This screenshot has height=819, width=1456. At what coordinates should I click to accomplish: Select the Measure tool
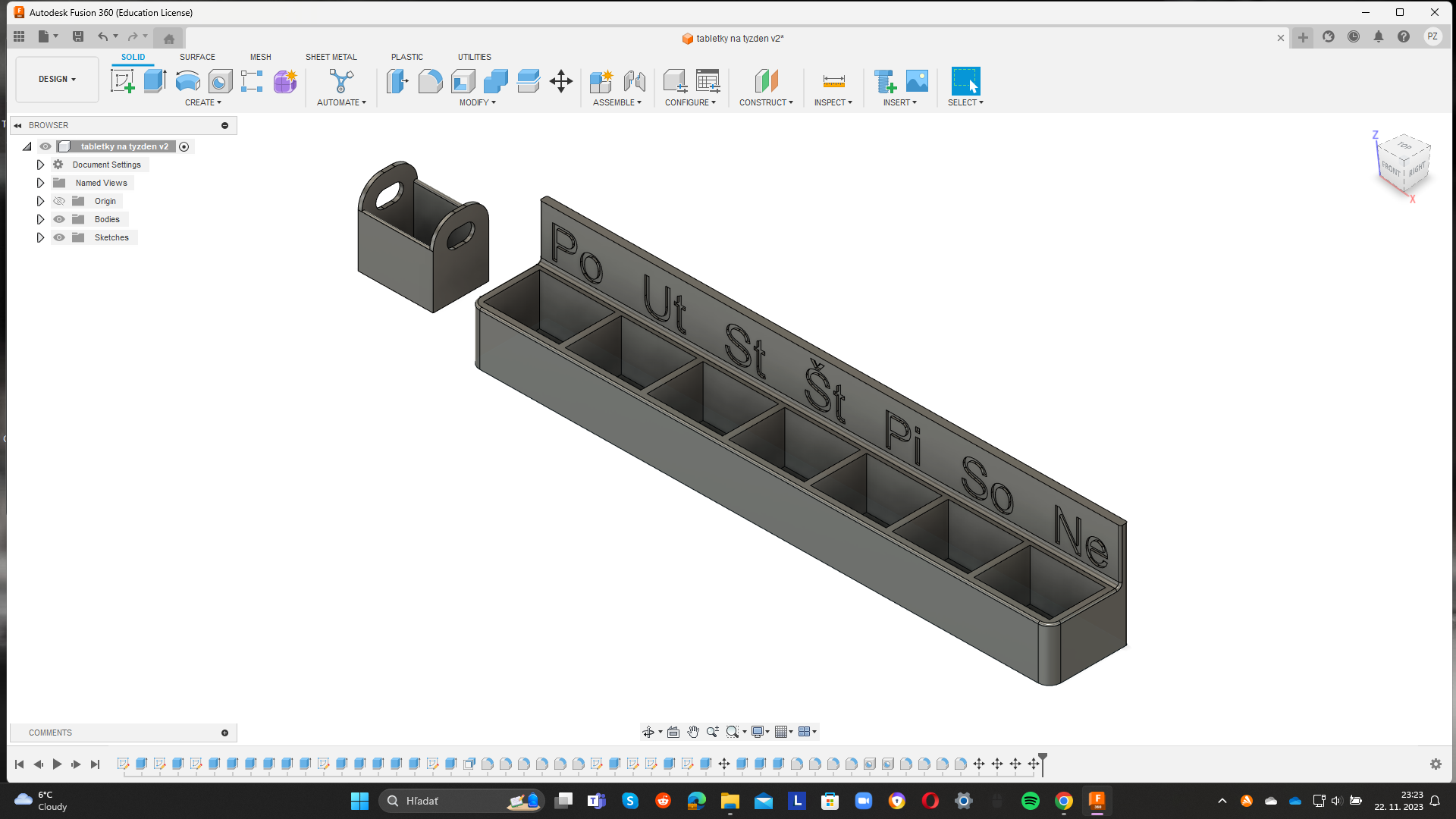(833, 81)
